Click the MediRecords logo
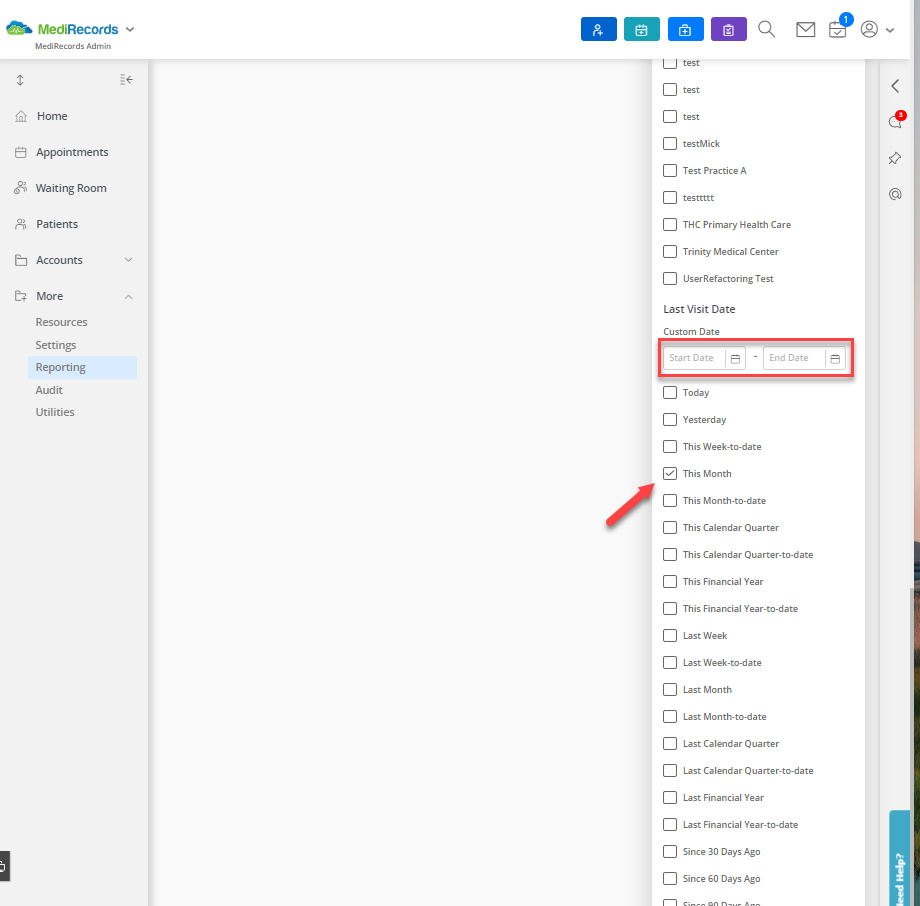The width and height of the screenshot is (920, 906). pos(62,29)
